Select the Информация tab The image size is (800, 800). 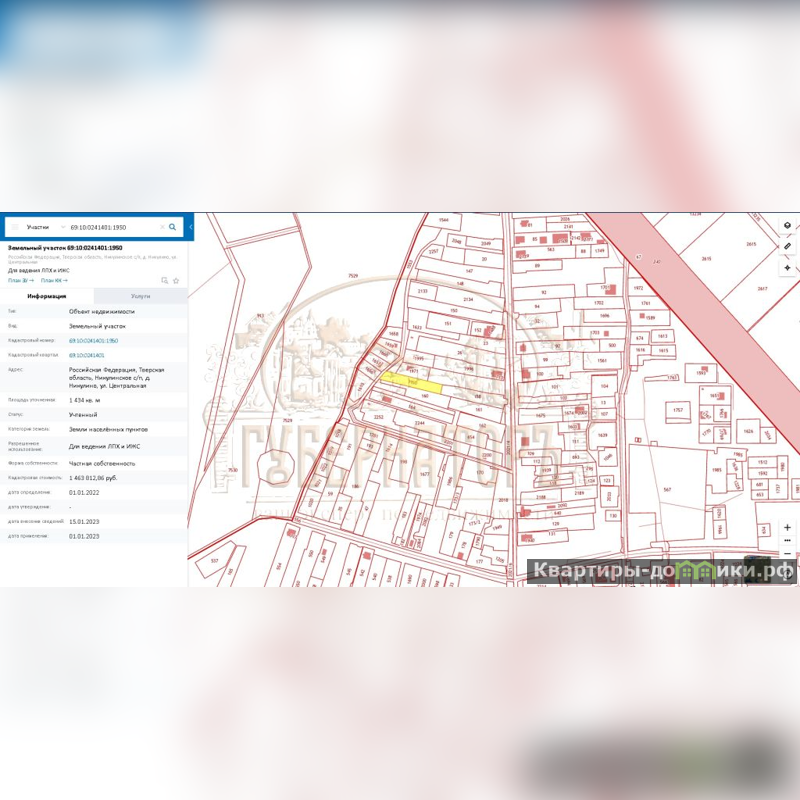coord(47,296)
